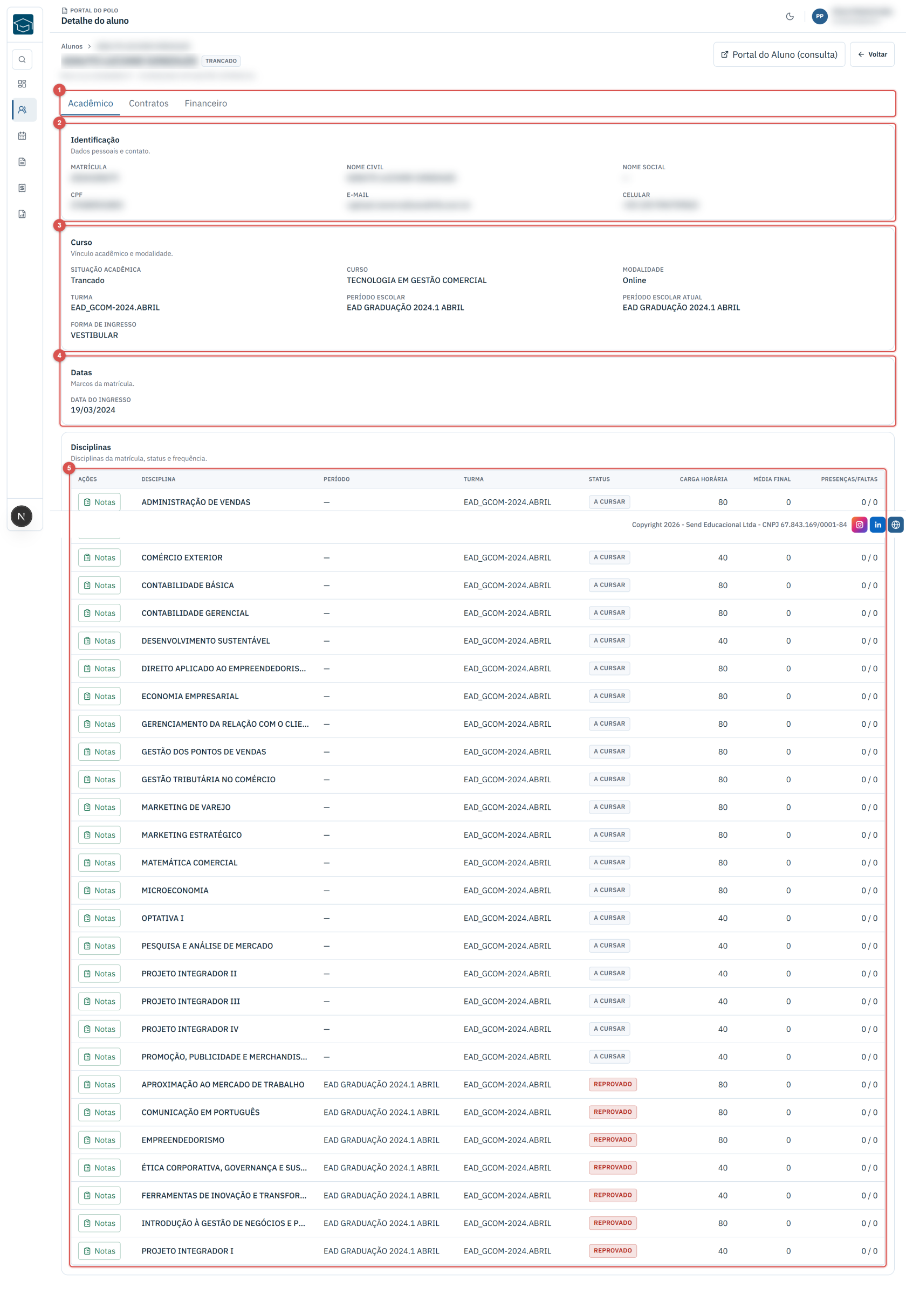Click the round N badge in sidebar
Screen dimensions: 906x1316
pyautogui.click(x=22, y=516)
